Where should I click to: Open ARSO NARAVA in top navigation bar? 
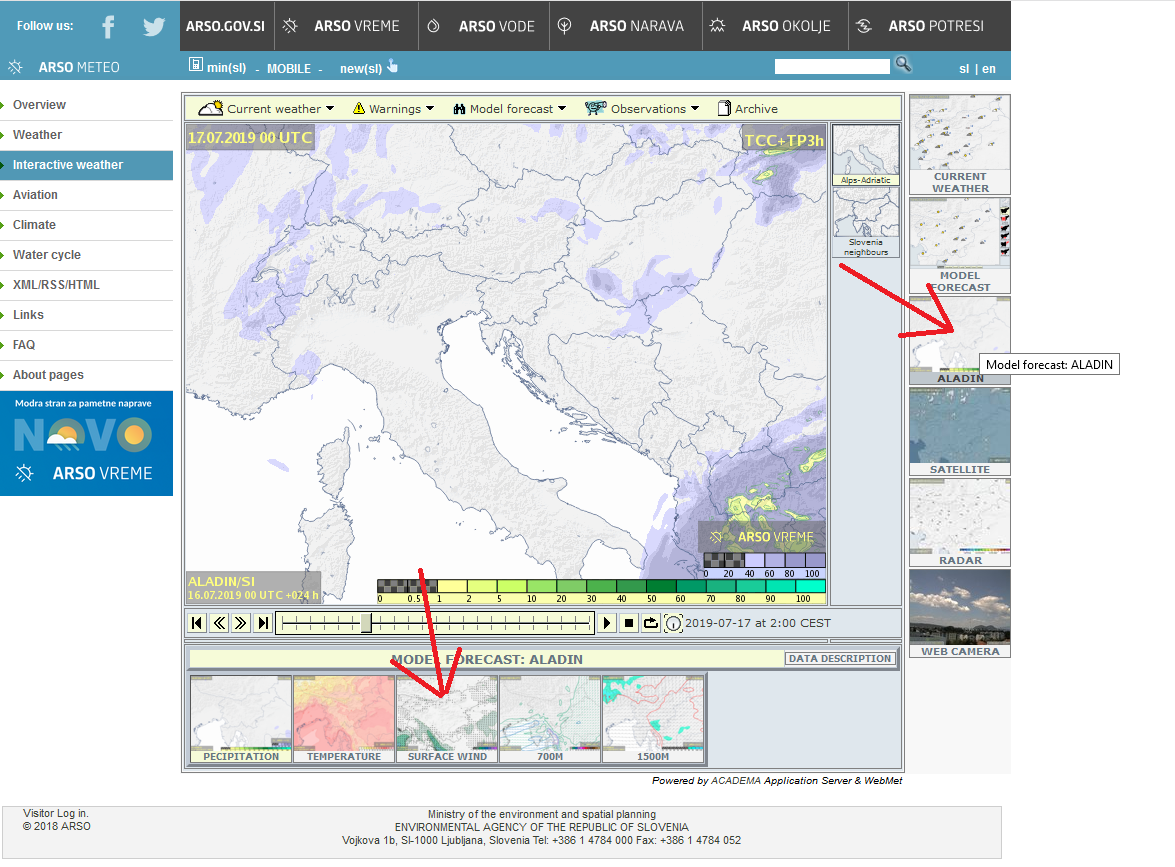pyautogui.click(x=626, y=26)
